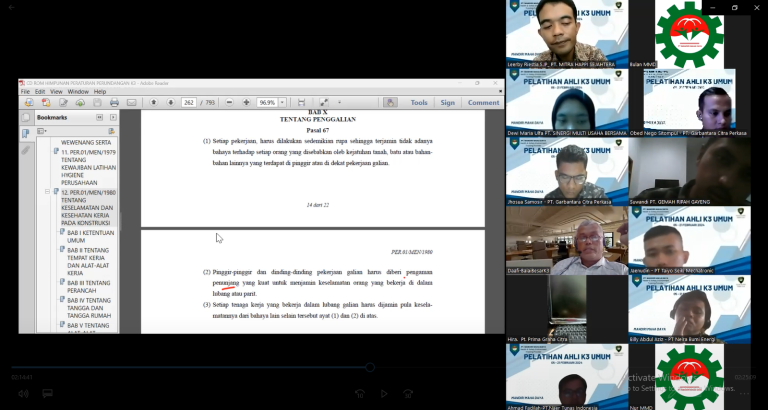Click the elapsed time 02:14:41 label

(x=22, y=377)
